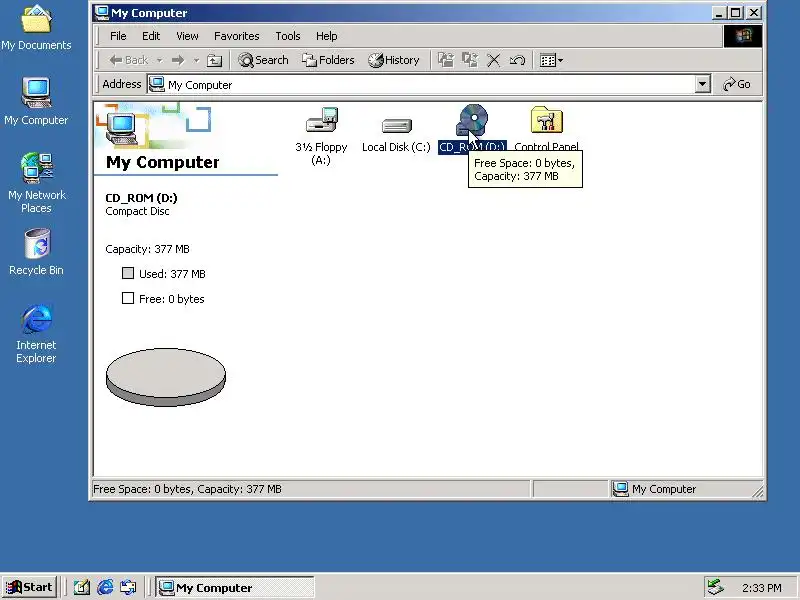
Task: Click the 2:33 PM clock
Action: [761, 588]
